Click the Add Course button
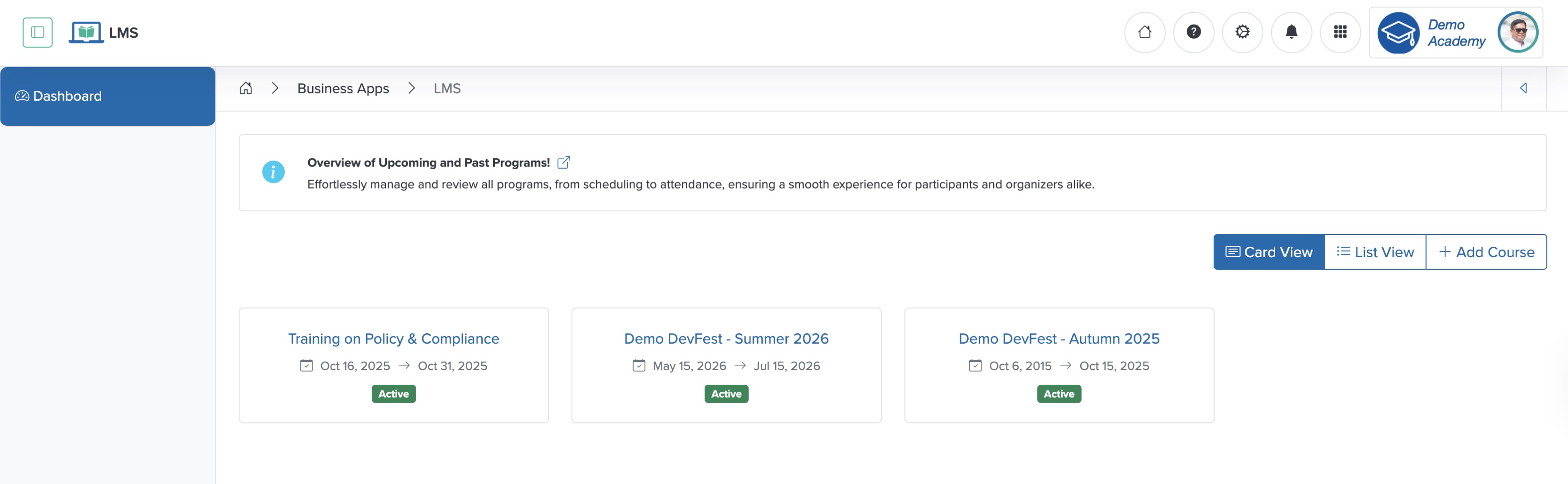Image resolution: width=1568 pixels, height=484 pixels. pyautogui.click(x=1486, y=251)
